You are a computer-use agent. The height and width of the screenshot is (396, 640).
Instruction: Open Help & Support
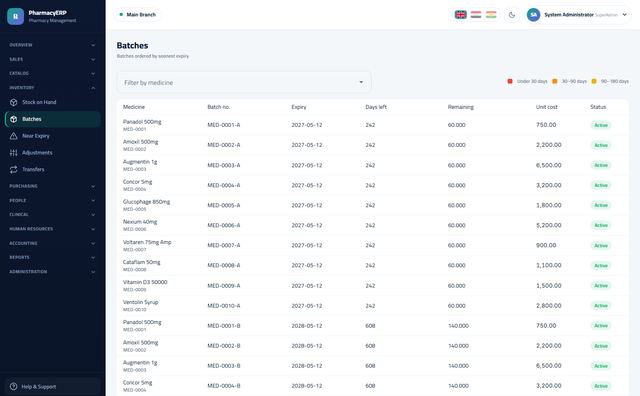(53, 386)
